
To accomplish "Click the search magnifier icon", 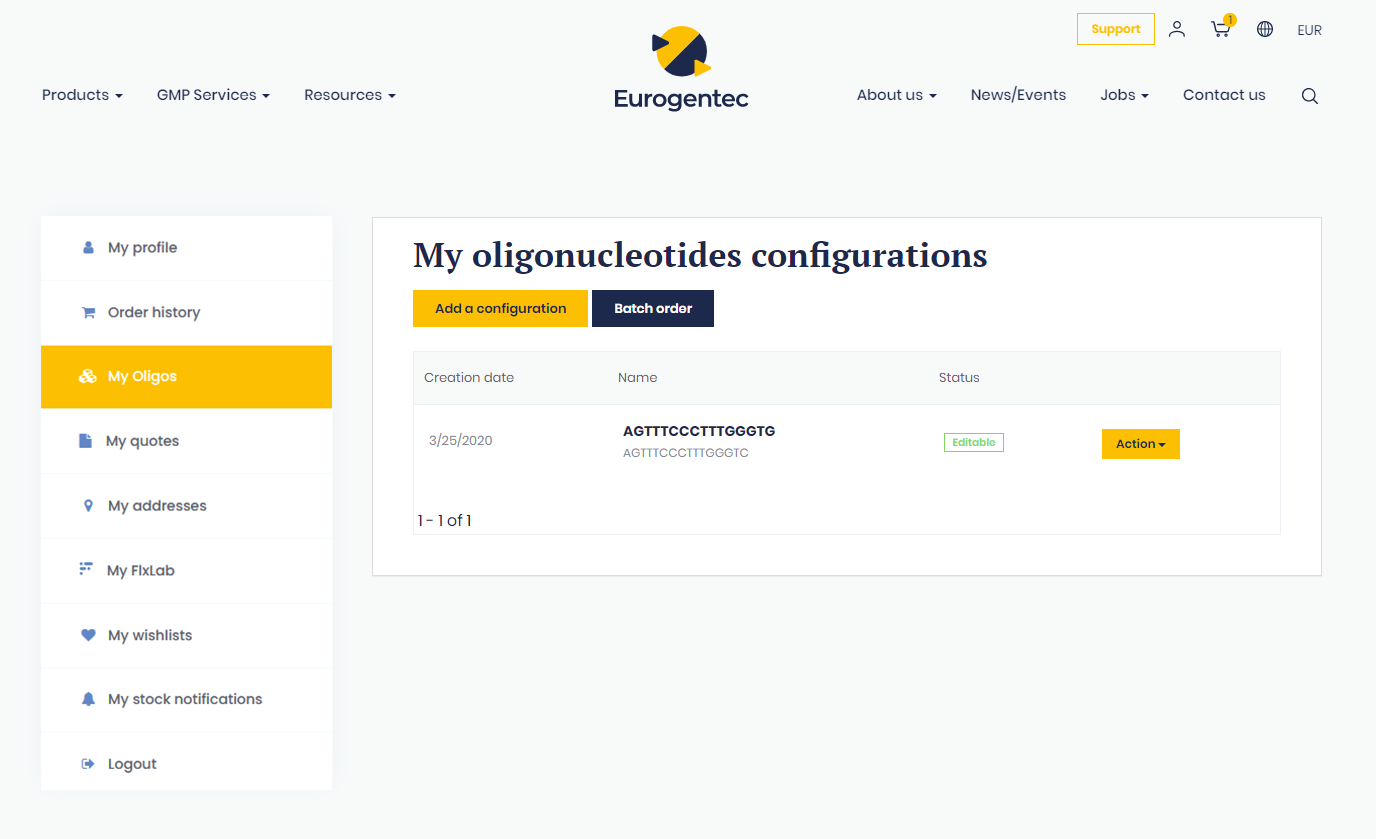I will pyautogui.click(x=1310, y=96).
